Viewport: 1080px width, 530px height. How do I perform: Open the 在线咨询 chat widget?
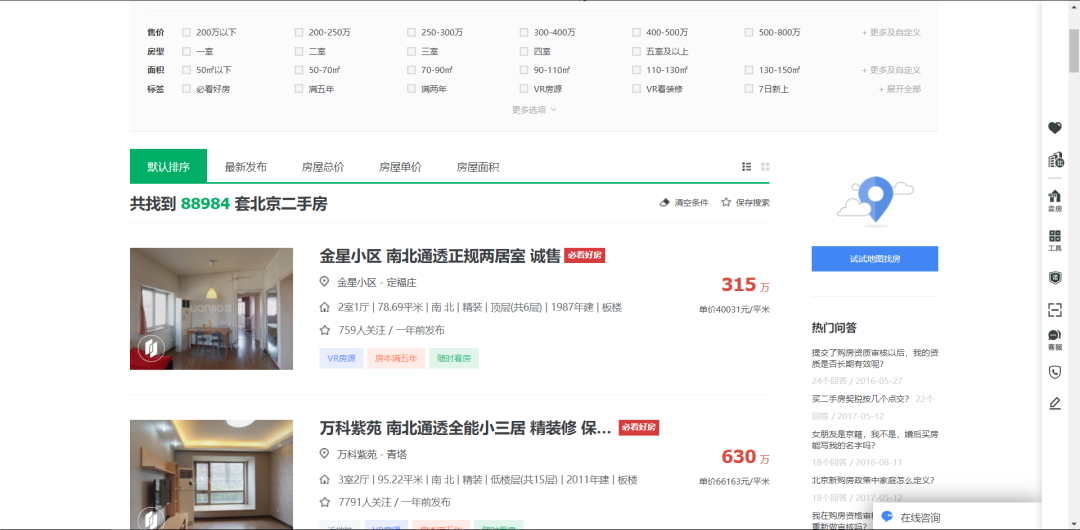click(x=957, y=517)
